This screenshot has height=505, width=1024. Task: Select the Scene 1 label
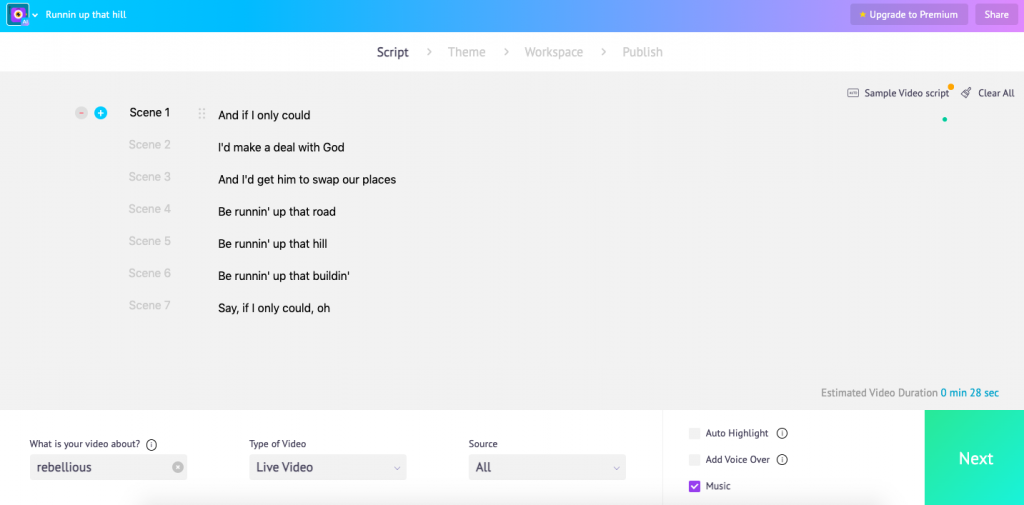click(x=150, y=112)
